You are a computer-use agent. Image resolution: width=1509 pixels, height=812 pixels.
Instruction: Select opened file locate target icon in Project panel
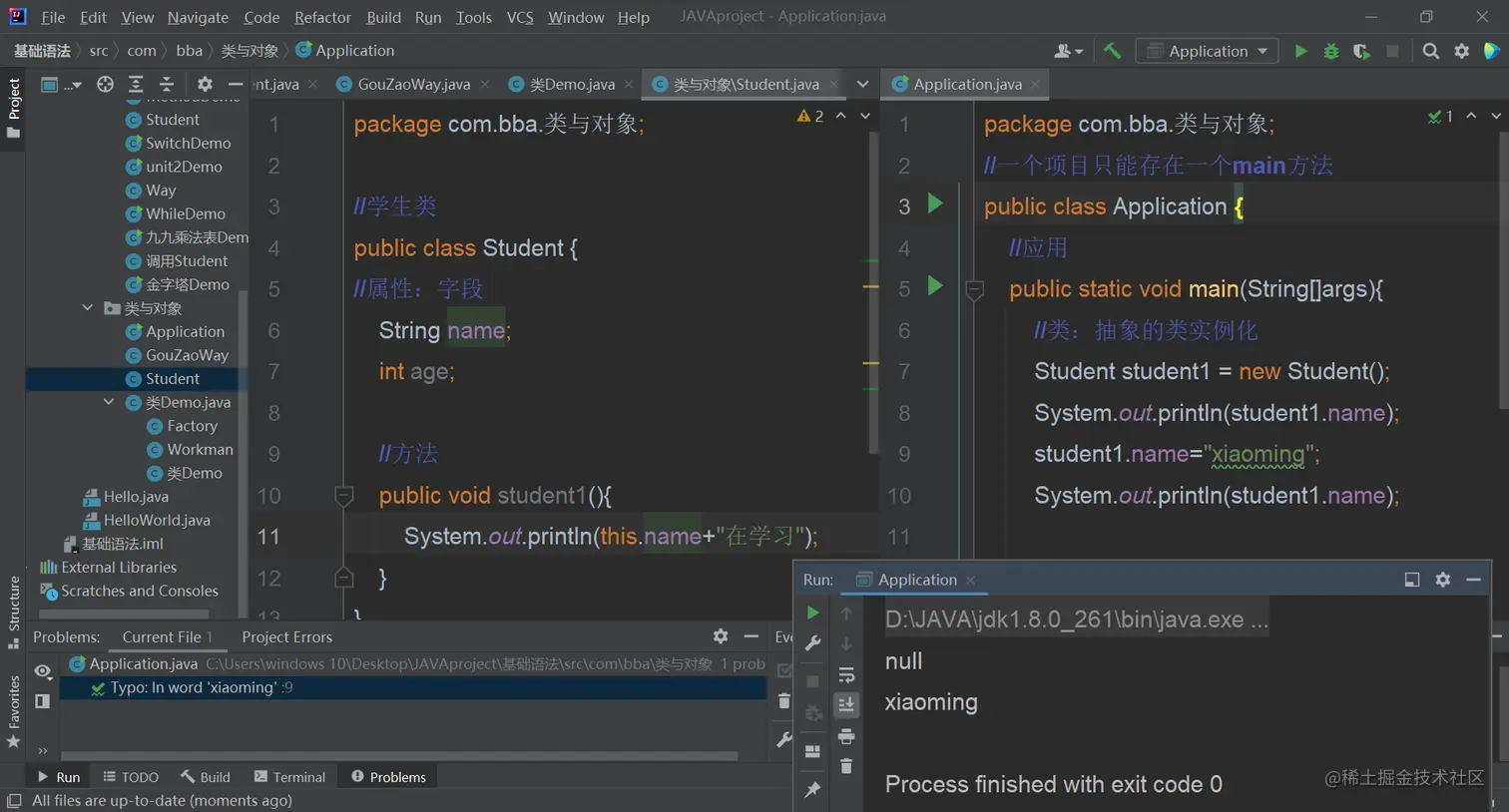(105, 85)
